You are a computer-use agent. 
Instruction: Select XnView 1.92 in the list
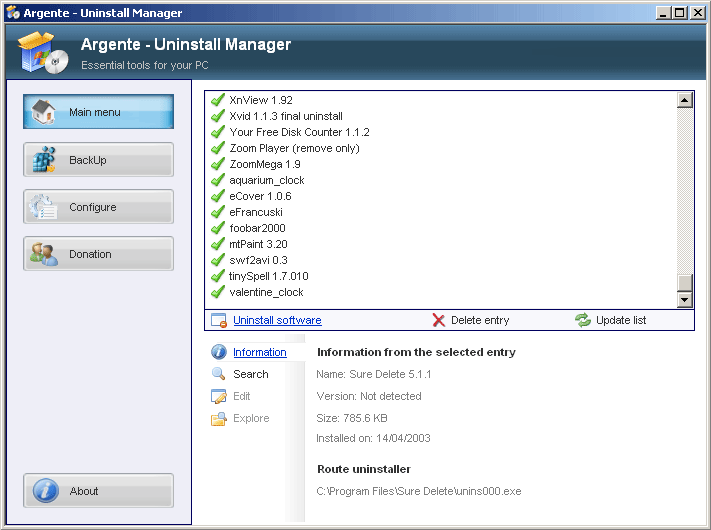click(x=261, y=100)
